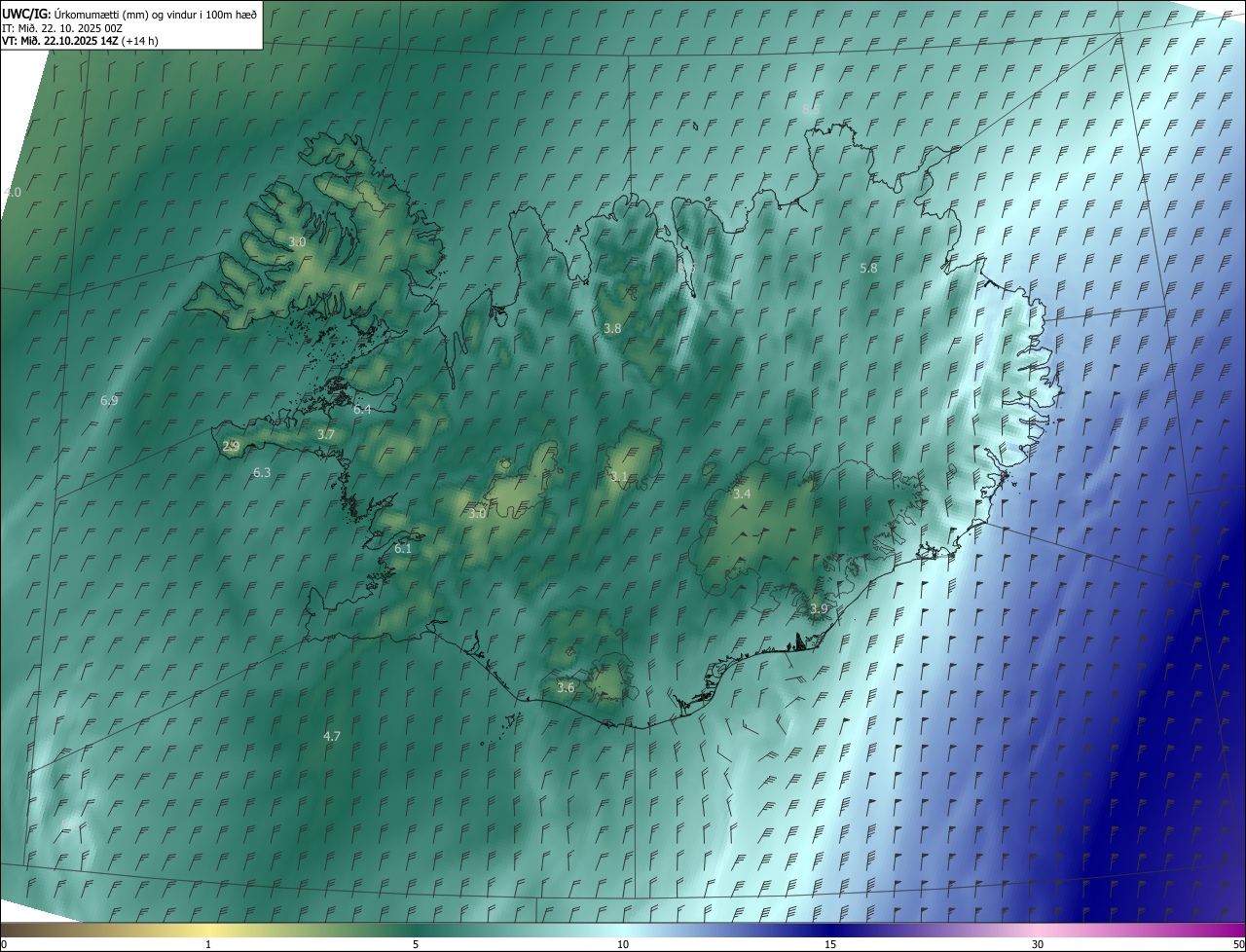Click the 3.6 value label
The image size is (1246, 952).
[x=566, y=687]
